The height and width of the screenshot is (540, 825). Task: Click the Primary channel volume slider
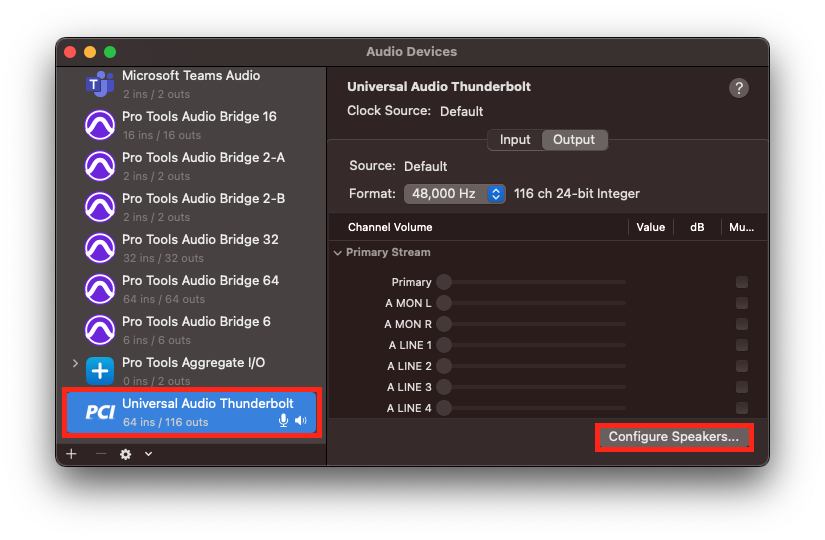tap(531, 282)
